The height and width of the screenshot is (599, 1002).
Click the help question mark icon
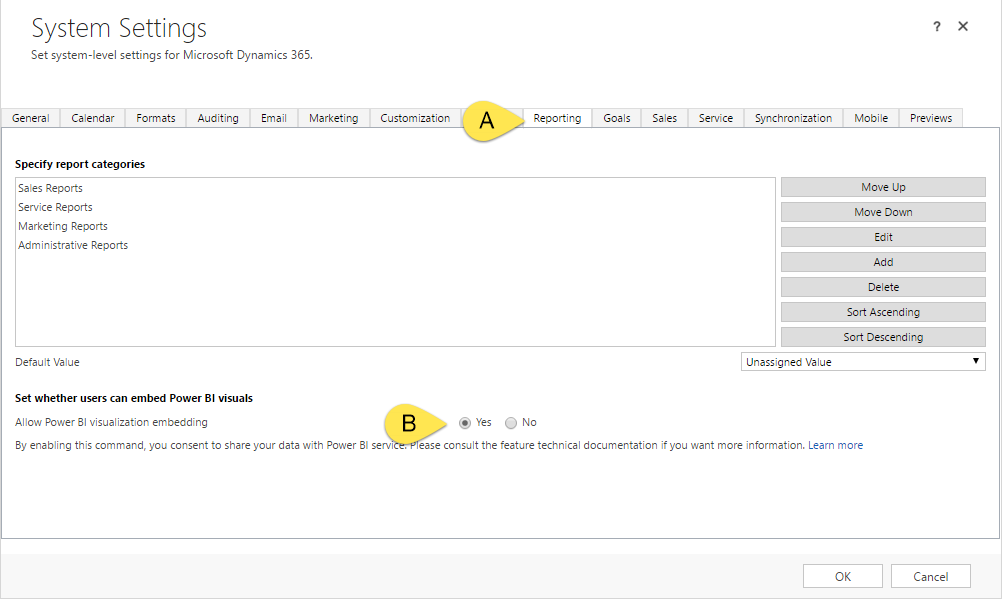(937, 27)
